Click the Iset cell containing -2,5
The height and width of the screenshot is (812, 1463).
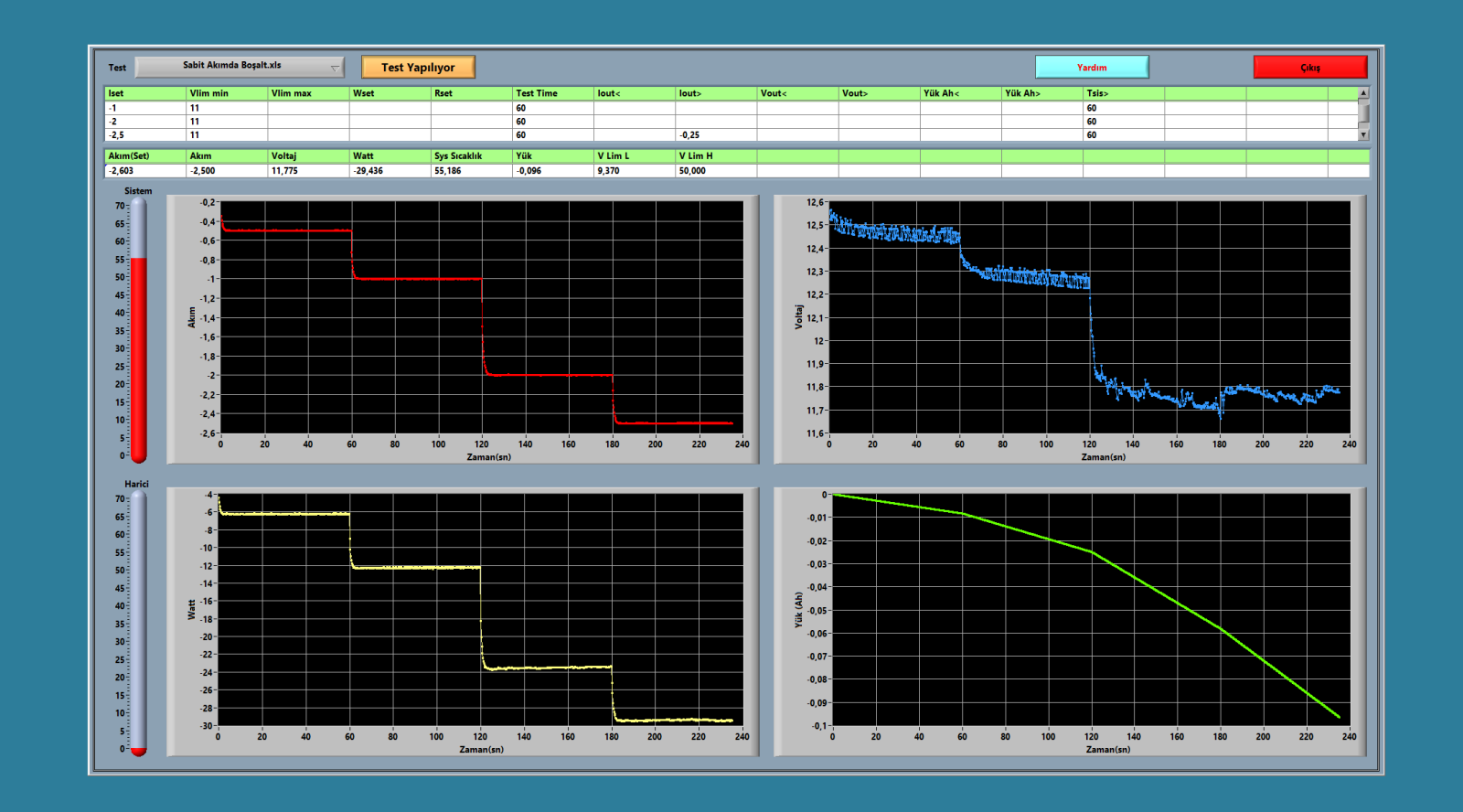(144, 134)
